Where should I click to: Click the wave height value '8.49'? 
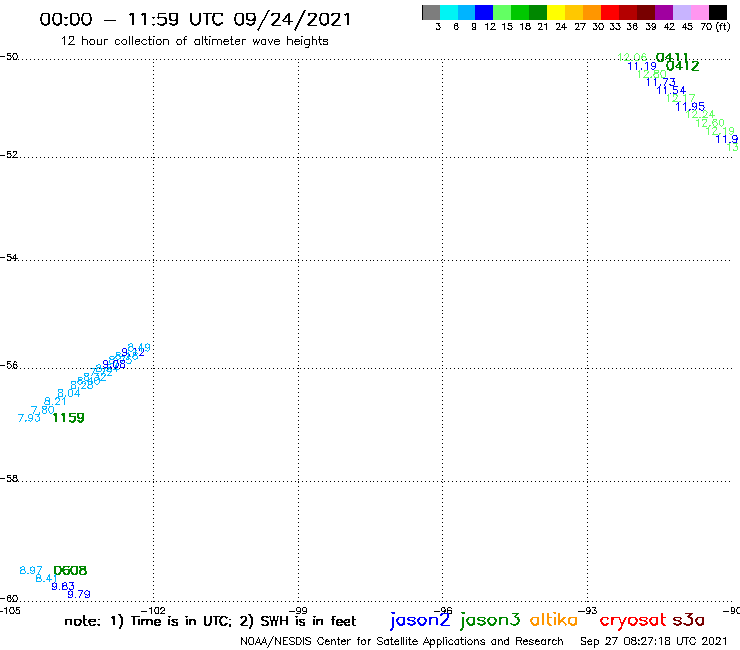click(x=139, y=348)
